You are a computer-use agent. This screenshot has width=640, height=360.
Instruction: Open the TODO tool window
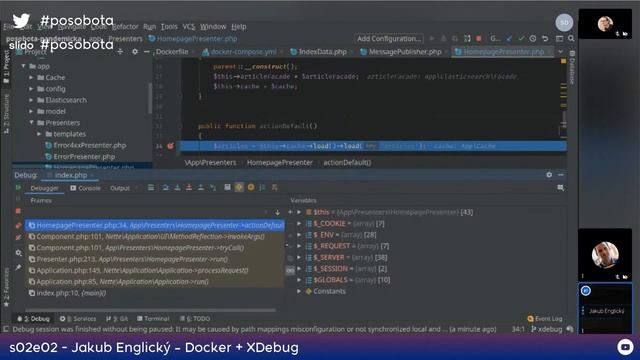[x=195, y=319]
